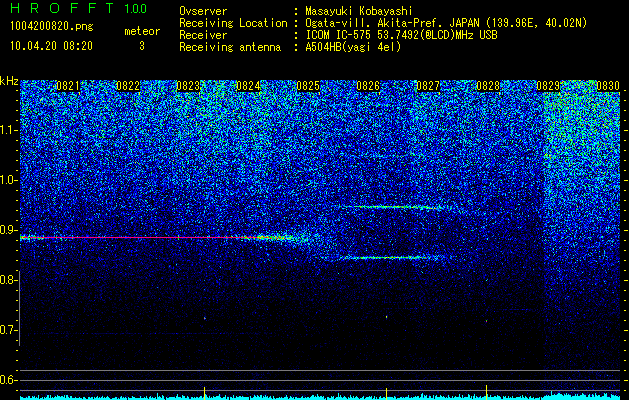The width and height of the screenshot is (629, 400).
Task: Click the 0.6 kHz axis label
Action: coord(9,380)
